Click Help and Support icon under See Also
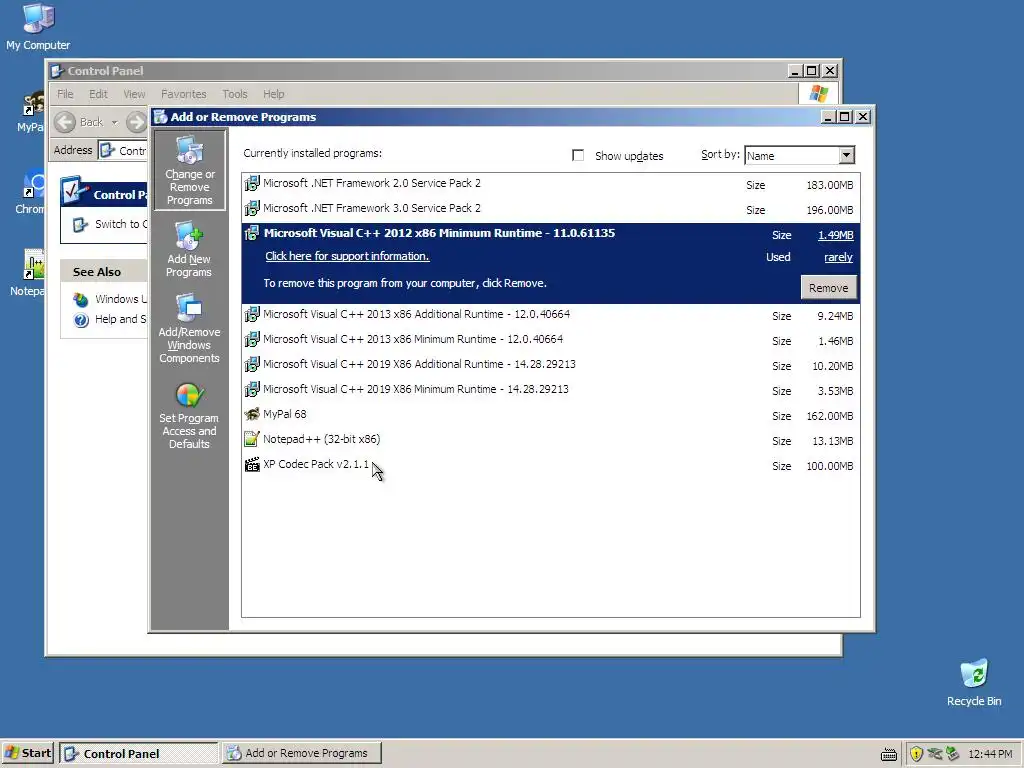1024x768 pixels. tap(81, 320)
